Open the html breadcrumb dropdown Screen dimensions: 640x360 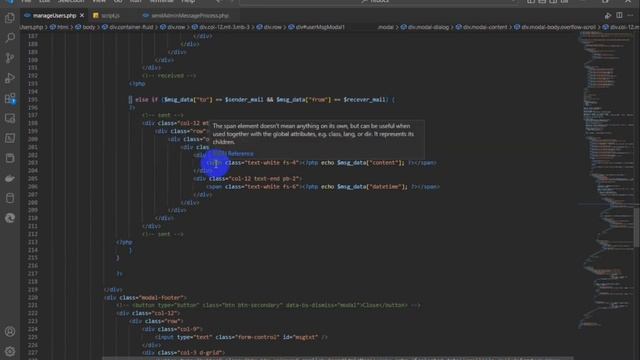[62, 27]
